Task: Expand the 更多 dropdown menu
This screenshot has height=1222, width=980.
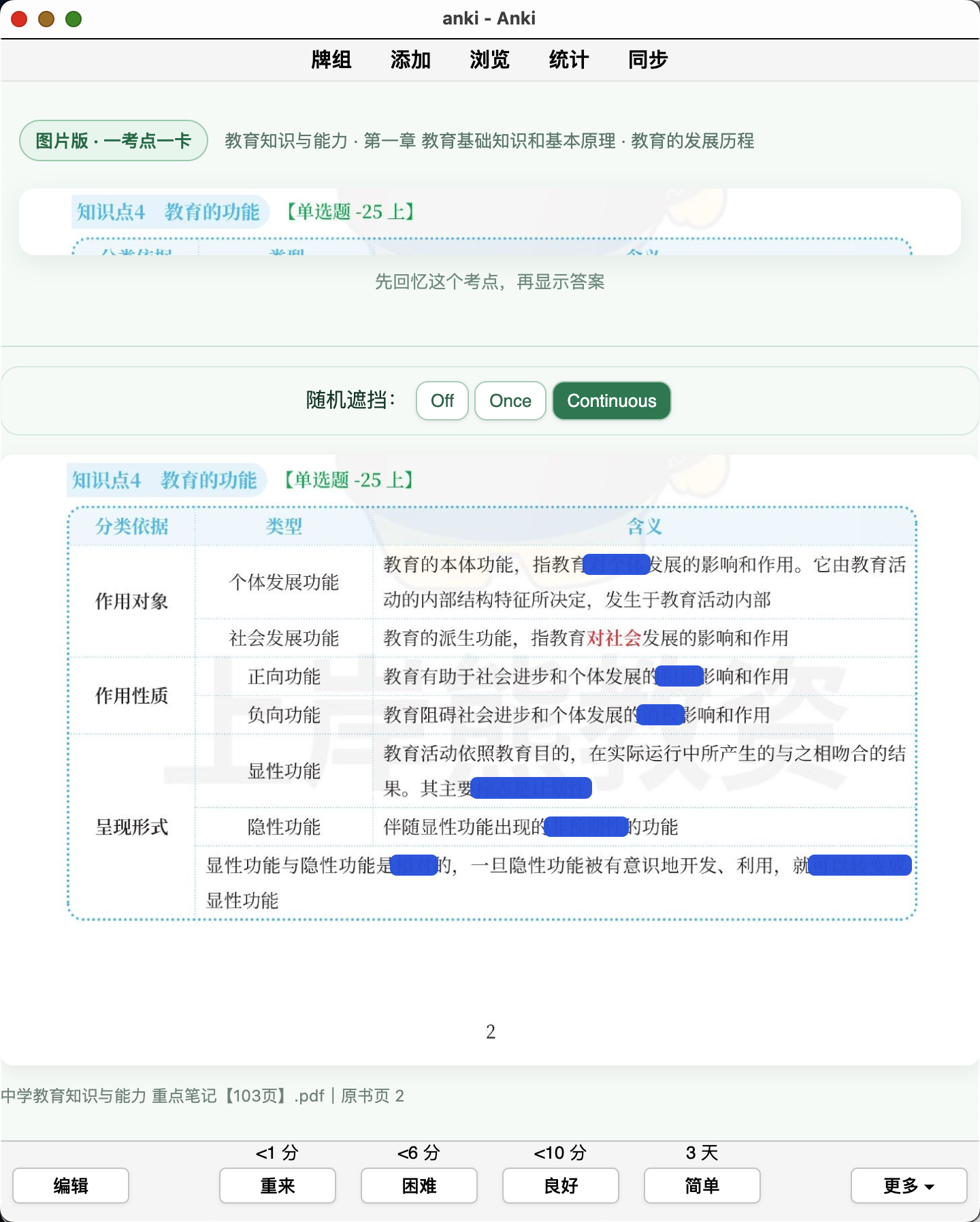Action: pos(909,1186)
